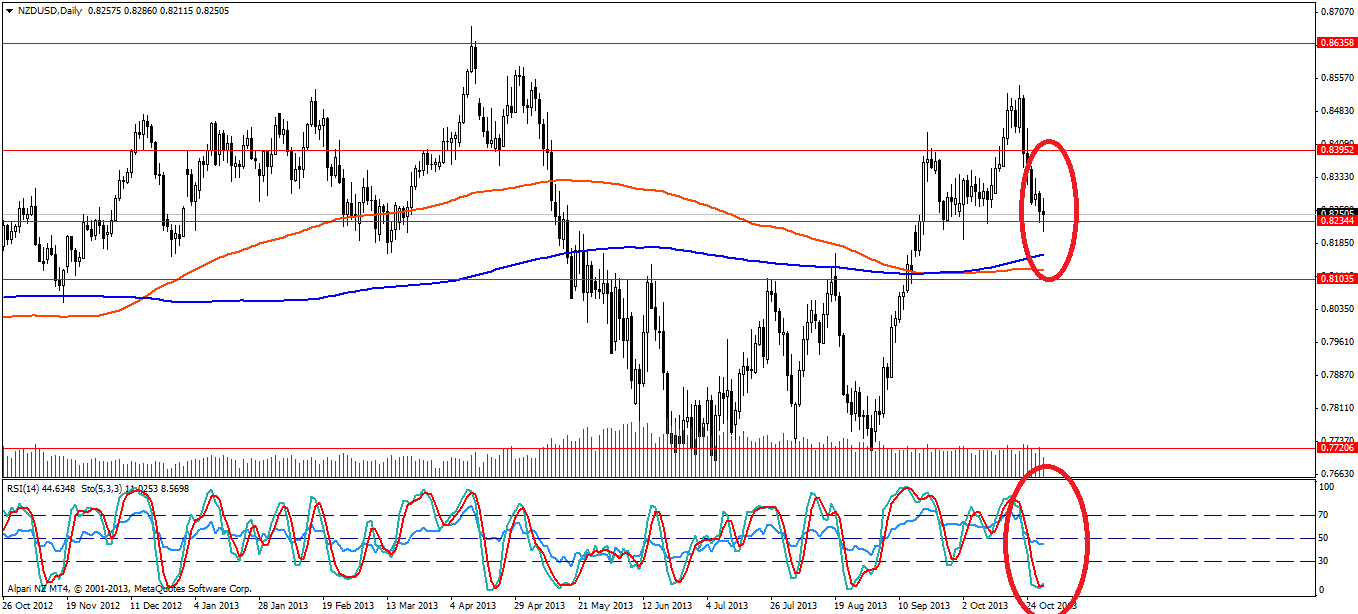The image size is (1358, 614).
Task: Select the 26 Jul 2013 date label
Action: point(796,606)
